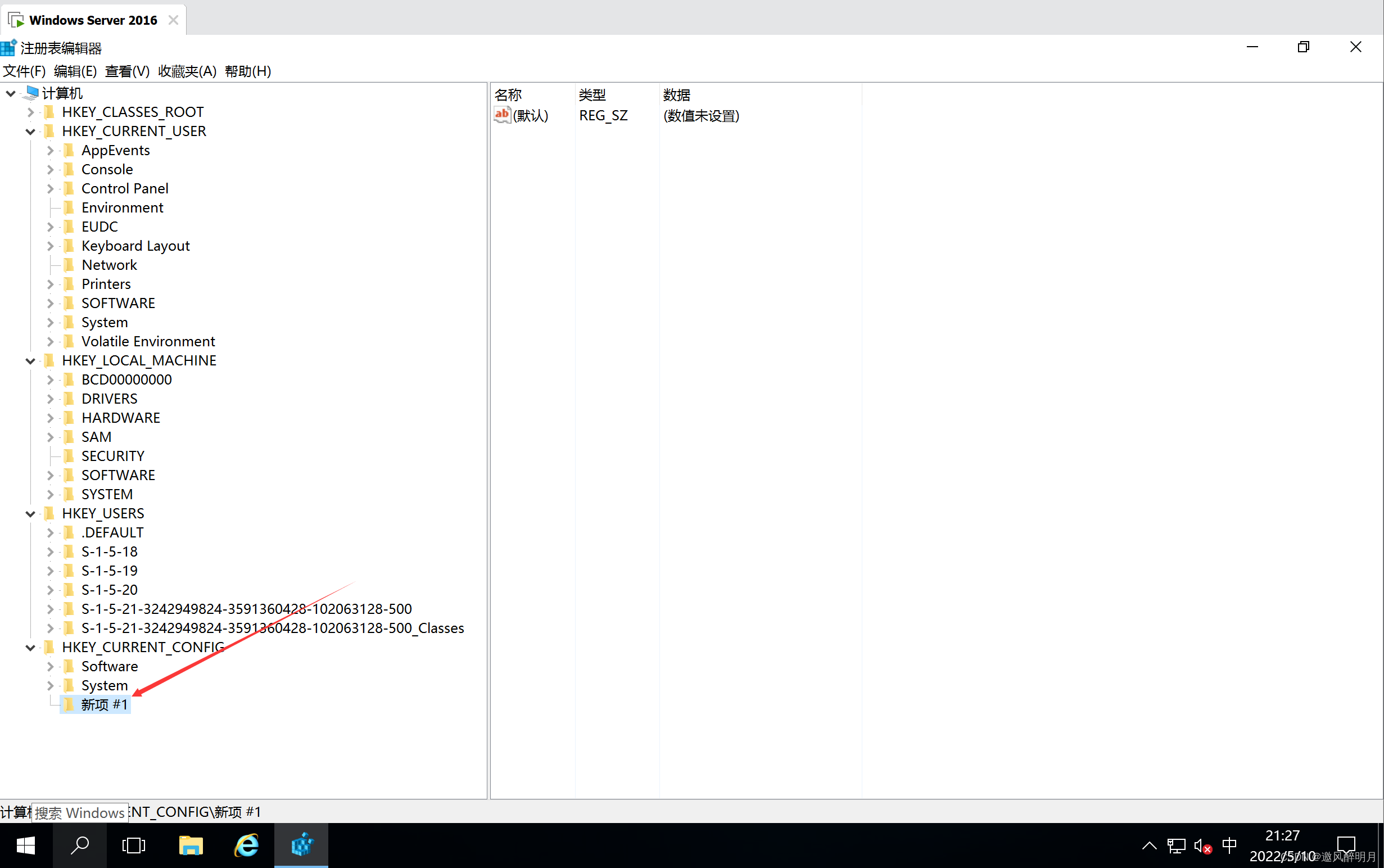Click the REG_SZ type cell
Screen dimensions: 1384x868
point(603,115)
